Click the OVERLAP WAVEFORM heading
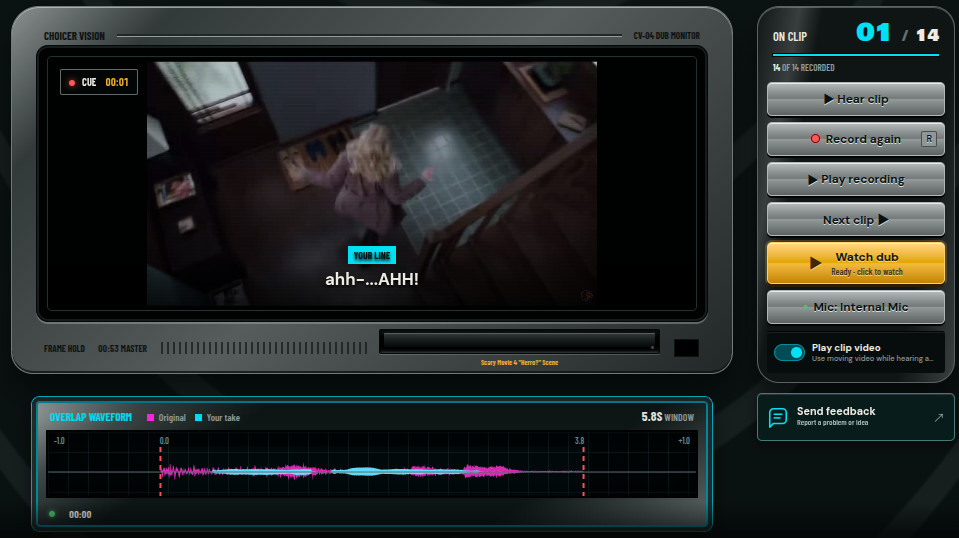 click(91, 417)
